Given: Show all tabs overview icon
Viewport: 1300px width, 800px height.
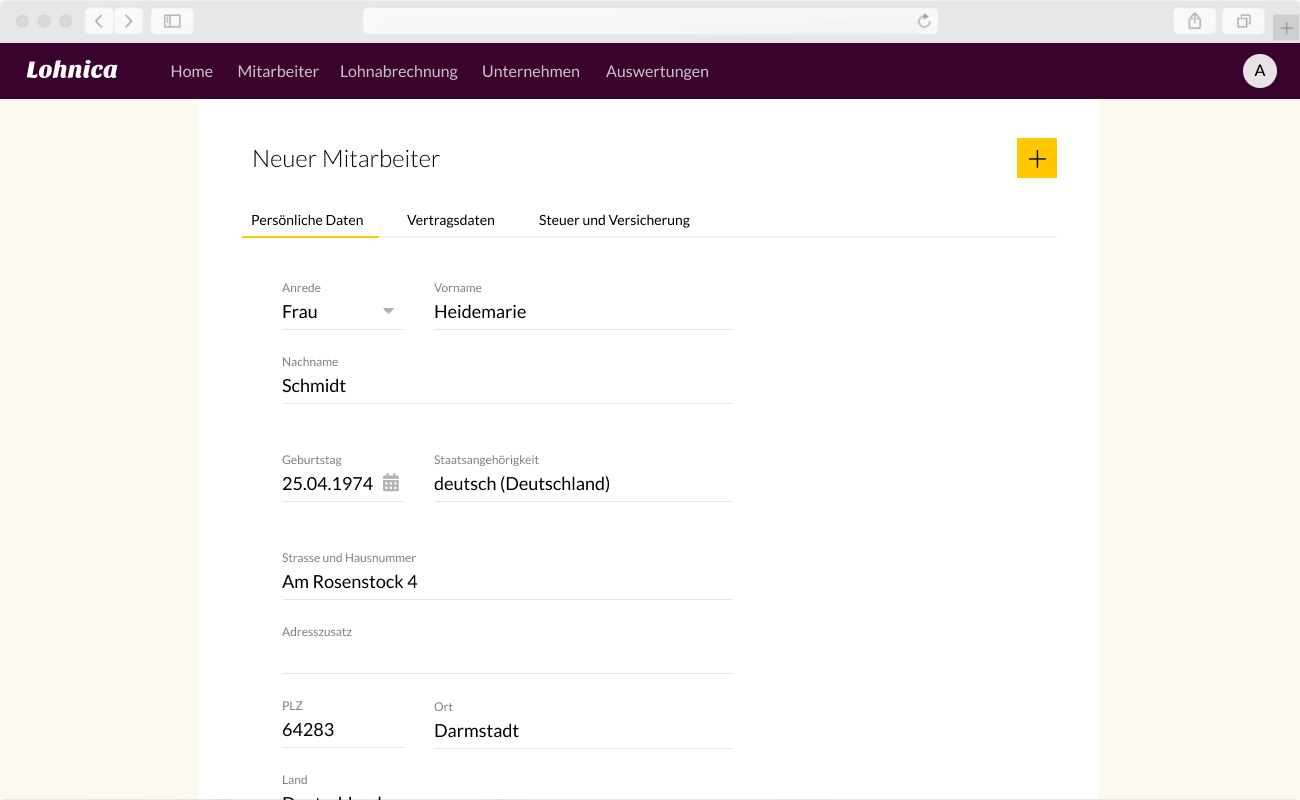Looking at the screenshot, I should pyautogui.click(x=1244, y=21).
